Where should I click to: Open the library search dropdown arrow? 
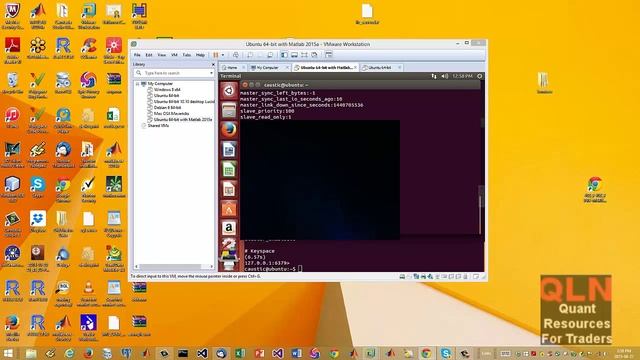click(x=211, y=73)
